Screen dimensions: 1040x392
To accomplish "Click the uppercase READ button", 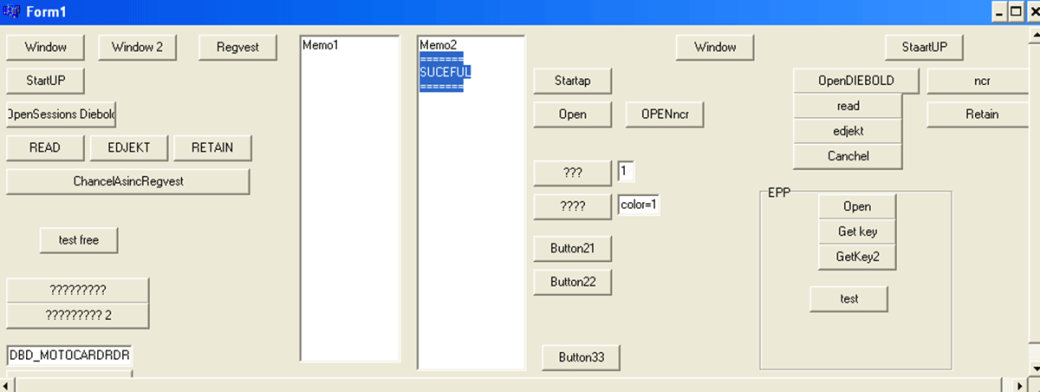I will tap(46, 148).
